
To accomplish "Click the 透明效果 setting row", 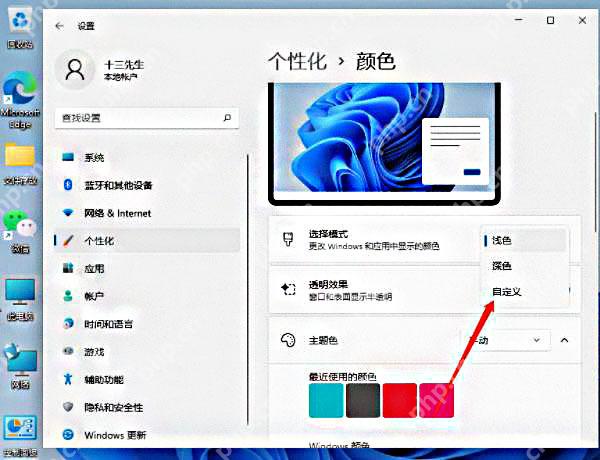I will tap(425, 290).
